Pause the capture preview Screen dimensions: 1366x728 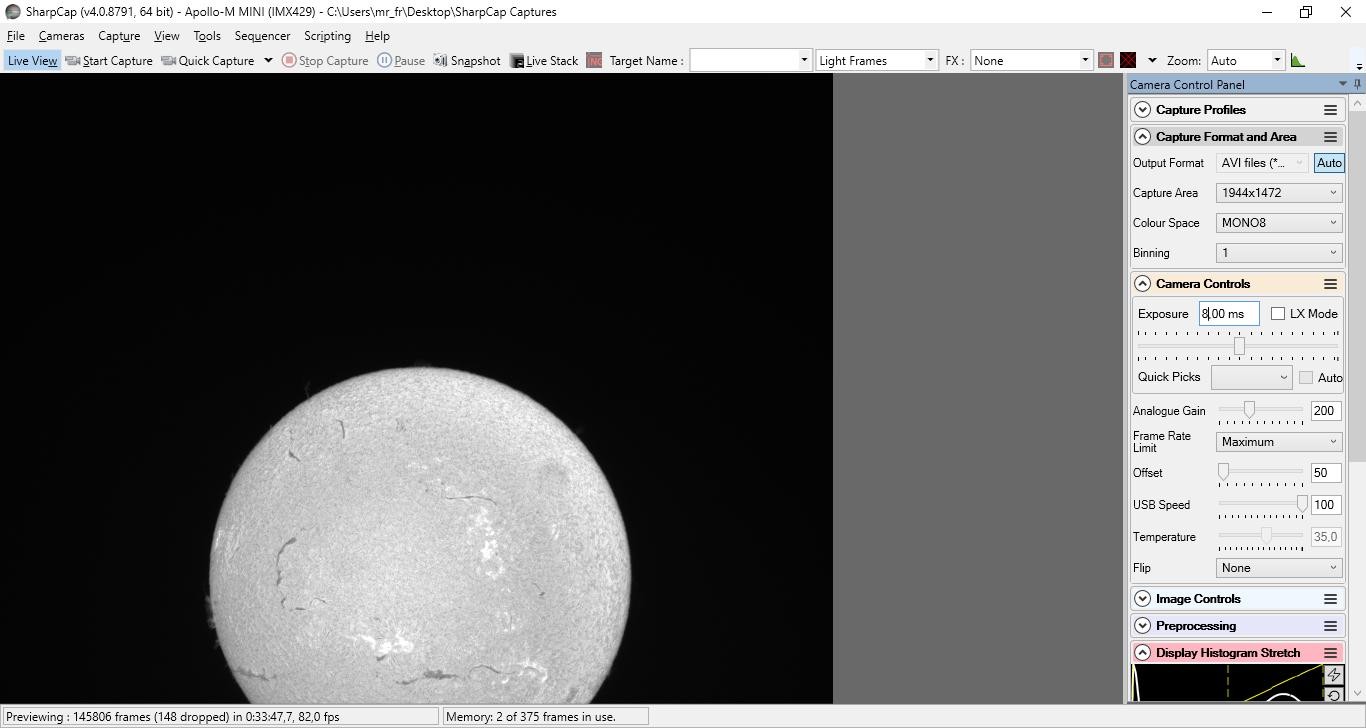[401, 60]
